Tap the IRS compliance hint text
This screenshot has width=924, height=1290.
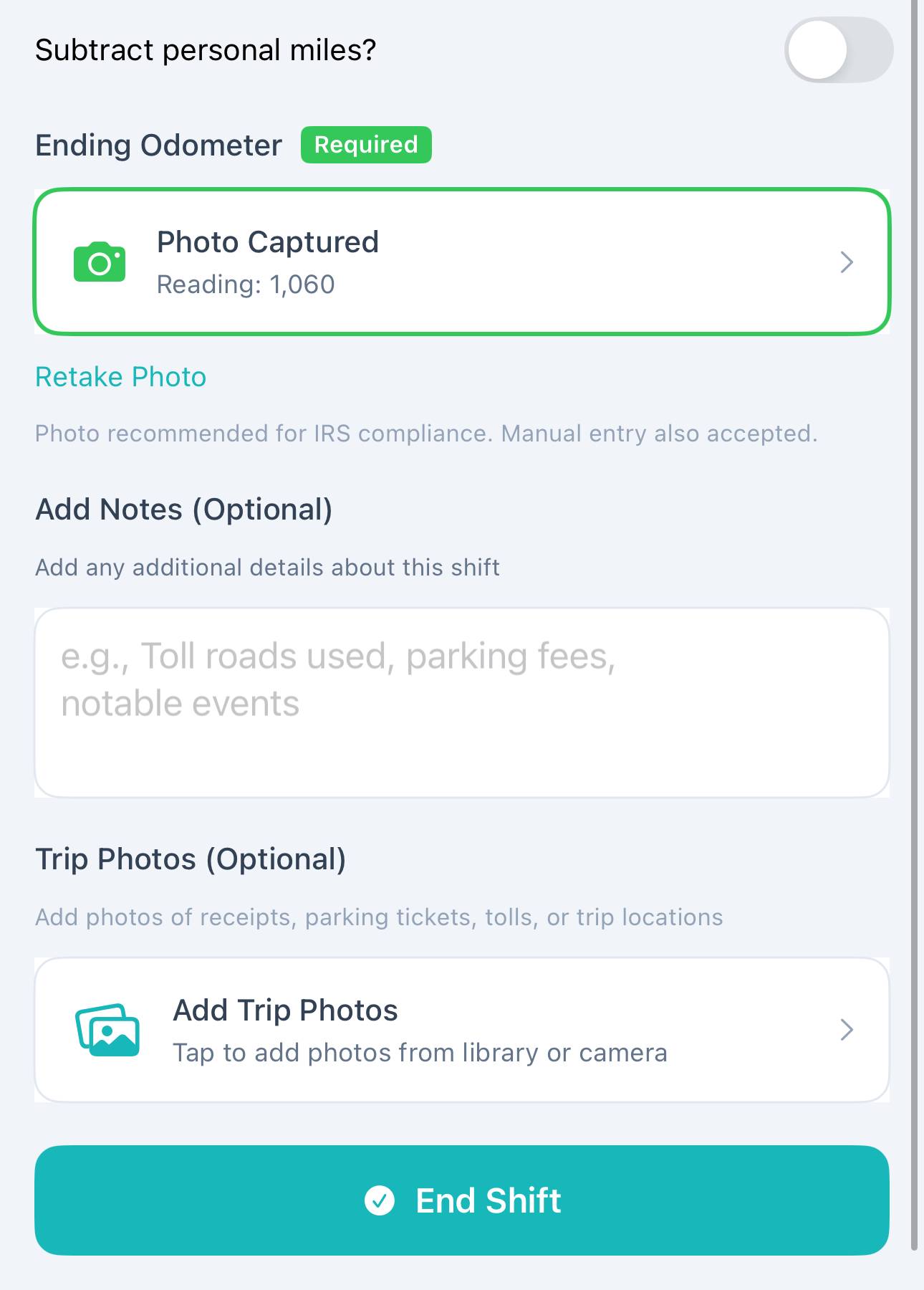pos(425,434)
